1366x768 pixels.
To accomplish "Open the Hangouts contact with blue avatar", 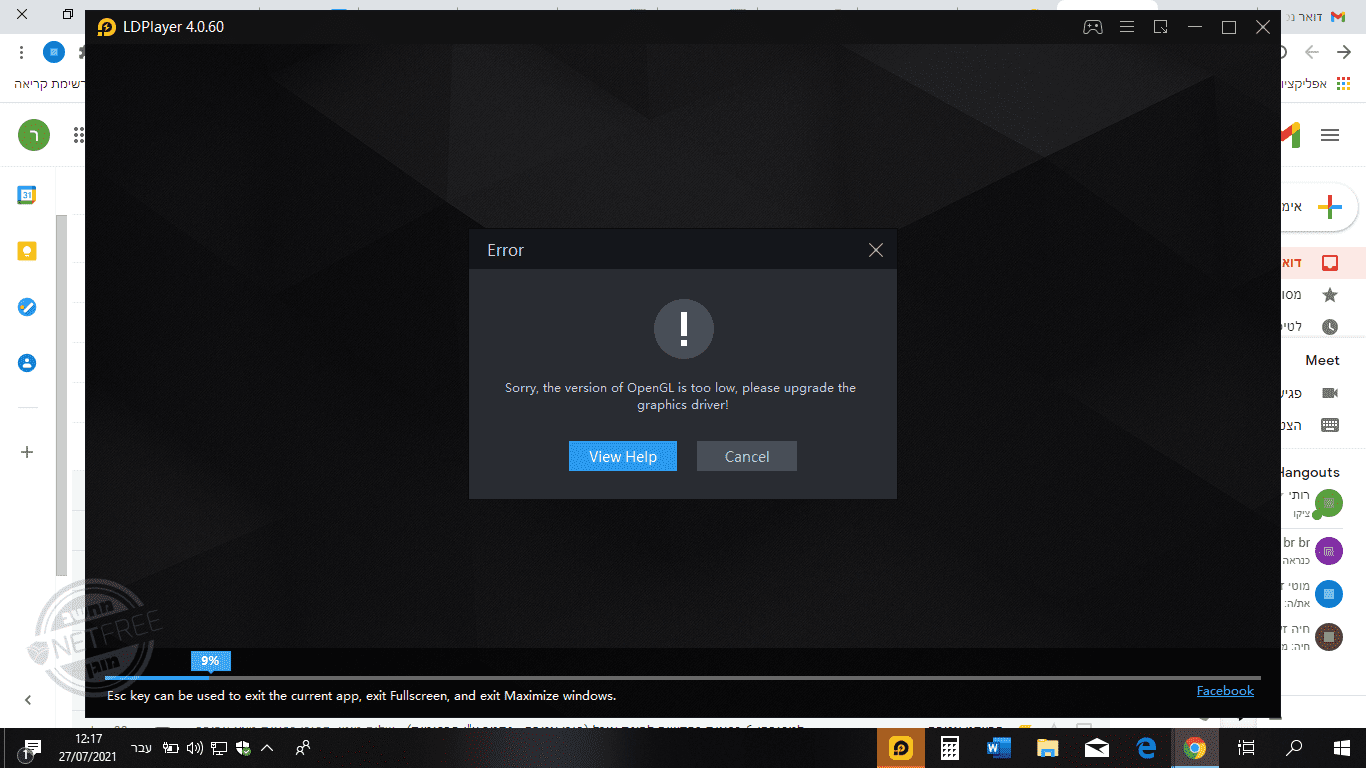I will click(x=1329, y=594).
